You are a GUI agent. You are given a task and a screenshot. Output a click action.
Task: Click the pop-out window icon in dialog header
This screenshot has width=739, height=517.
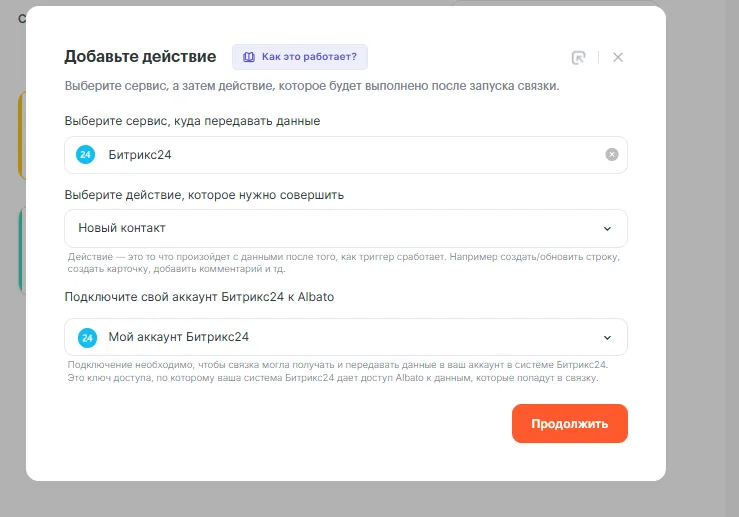(x=578, y=57)
